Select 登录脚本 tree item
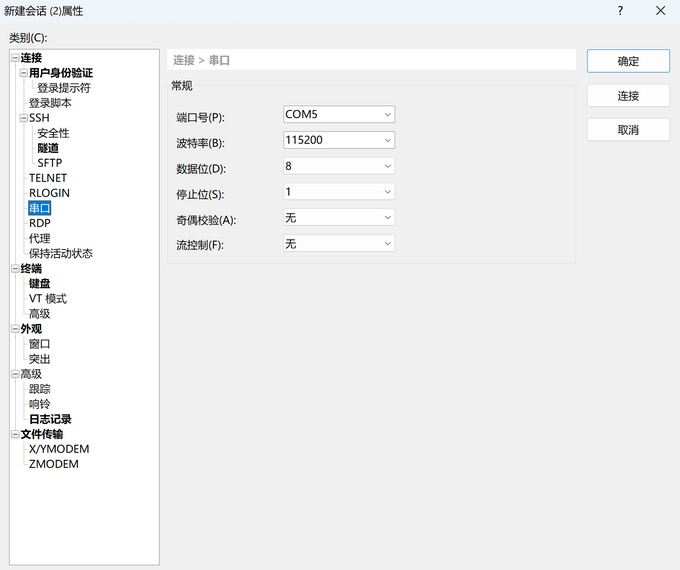The image size is (680, 570). point(50,103)
